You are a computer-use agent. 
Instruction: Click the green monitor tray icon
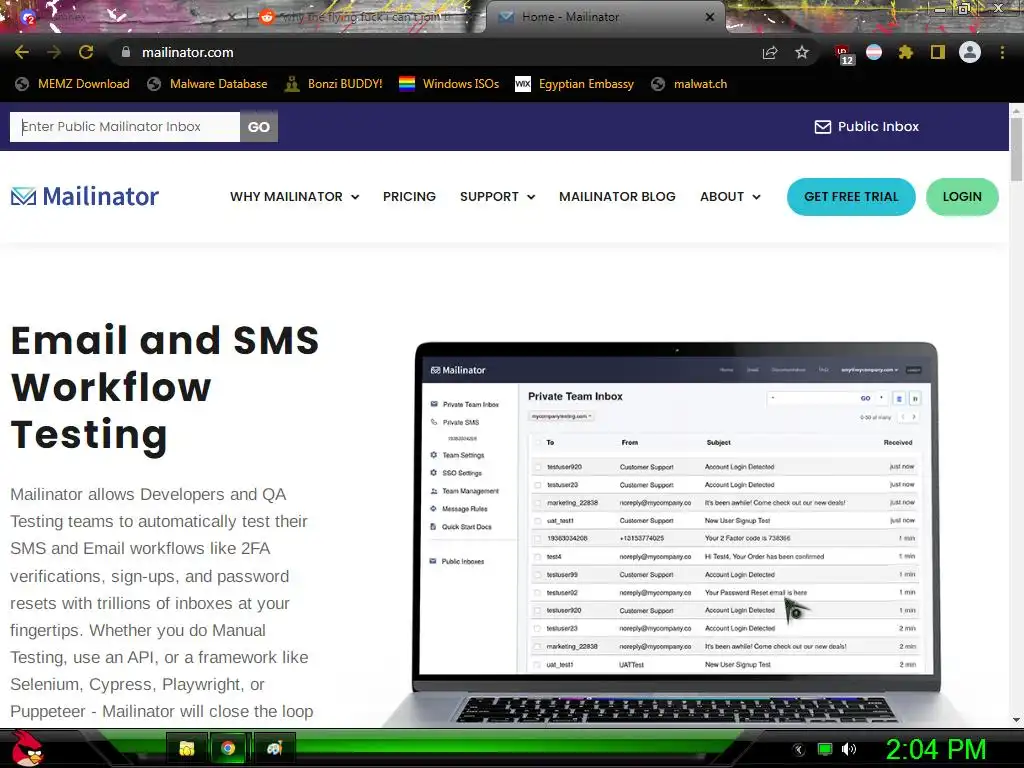pyautogui.click(x=825, y=749)
